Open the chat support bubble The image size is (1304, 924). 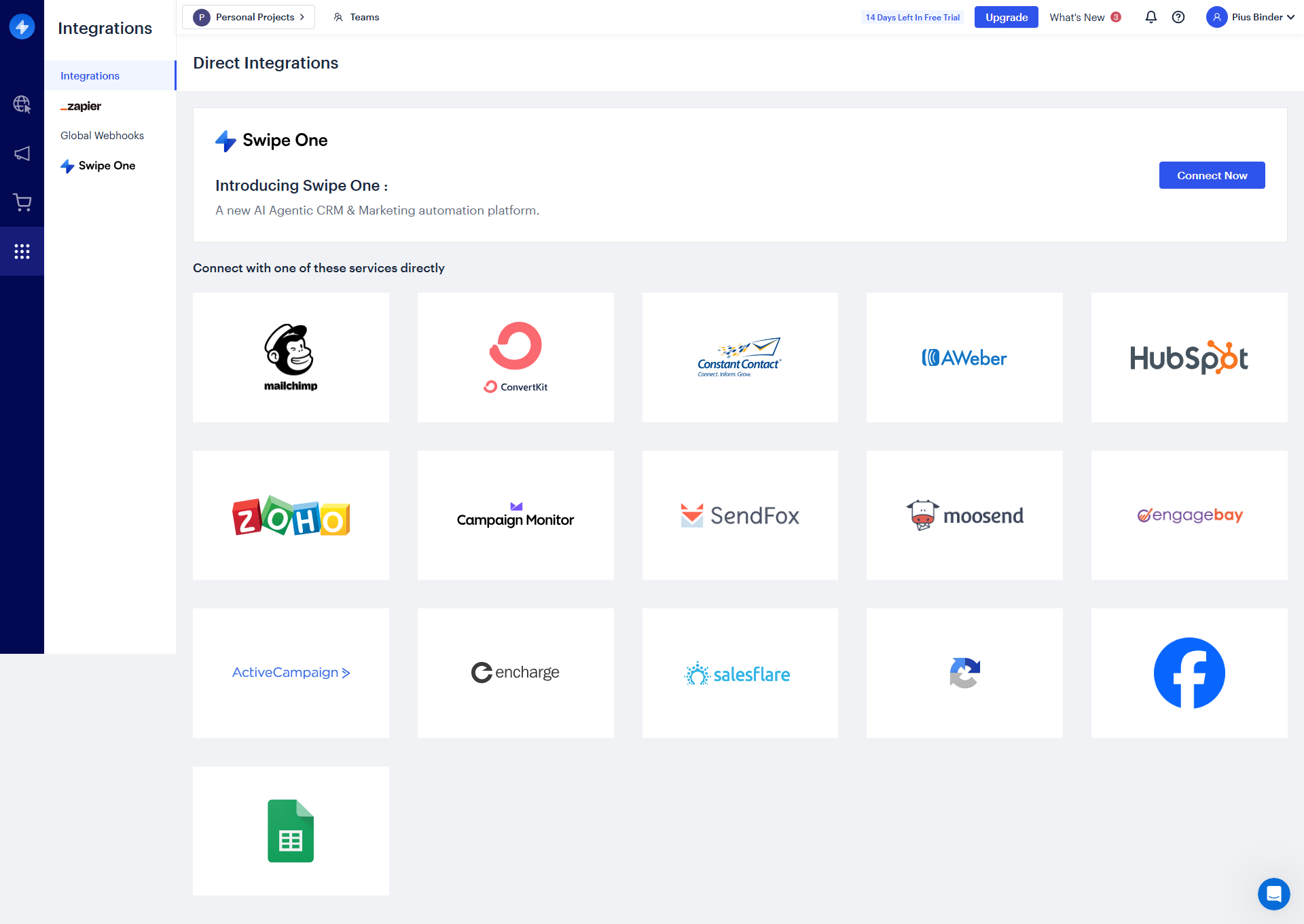pyautogui.click(x=1273, y=893)
